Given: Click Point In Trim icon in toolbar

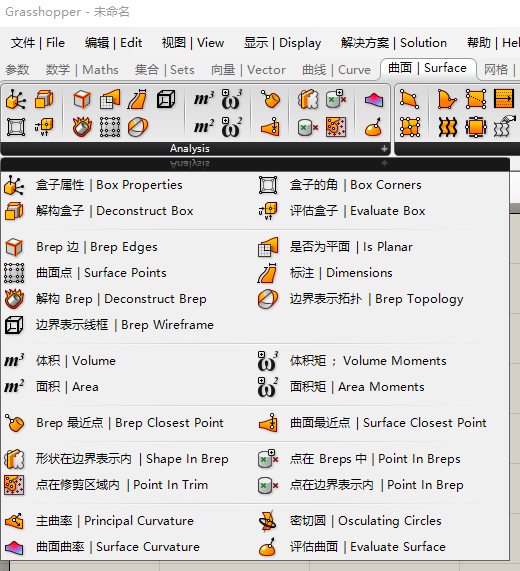Looking at the screenshot, I should click(336, 127).
